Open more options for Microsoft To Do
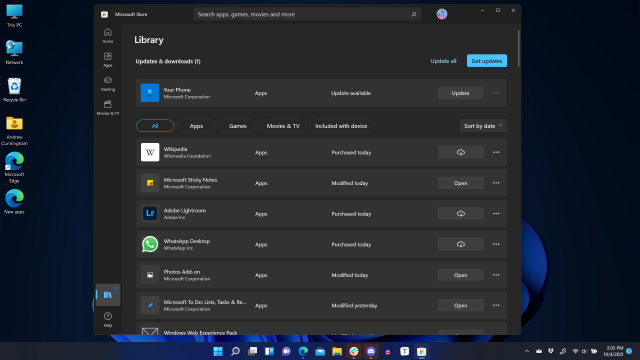This screenshot has width=640, height=360. [496, 305]
